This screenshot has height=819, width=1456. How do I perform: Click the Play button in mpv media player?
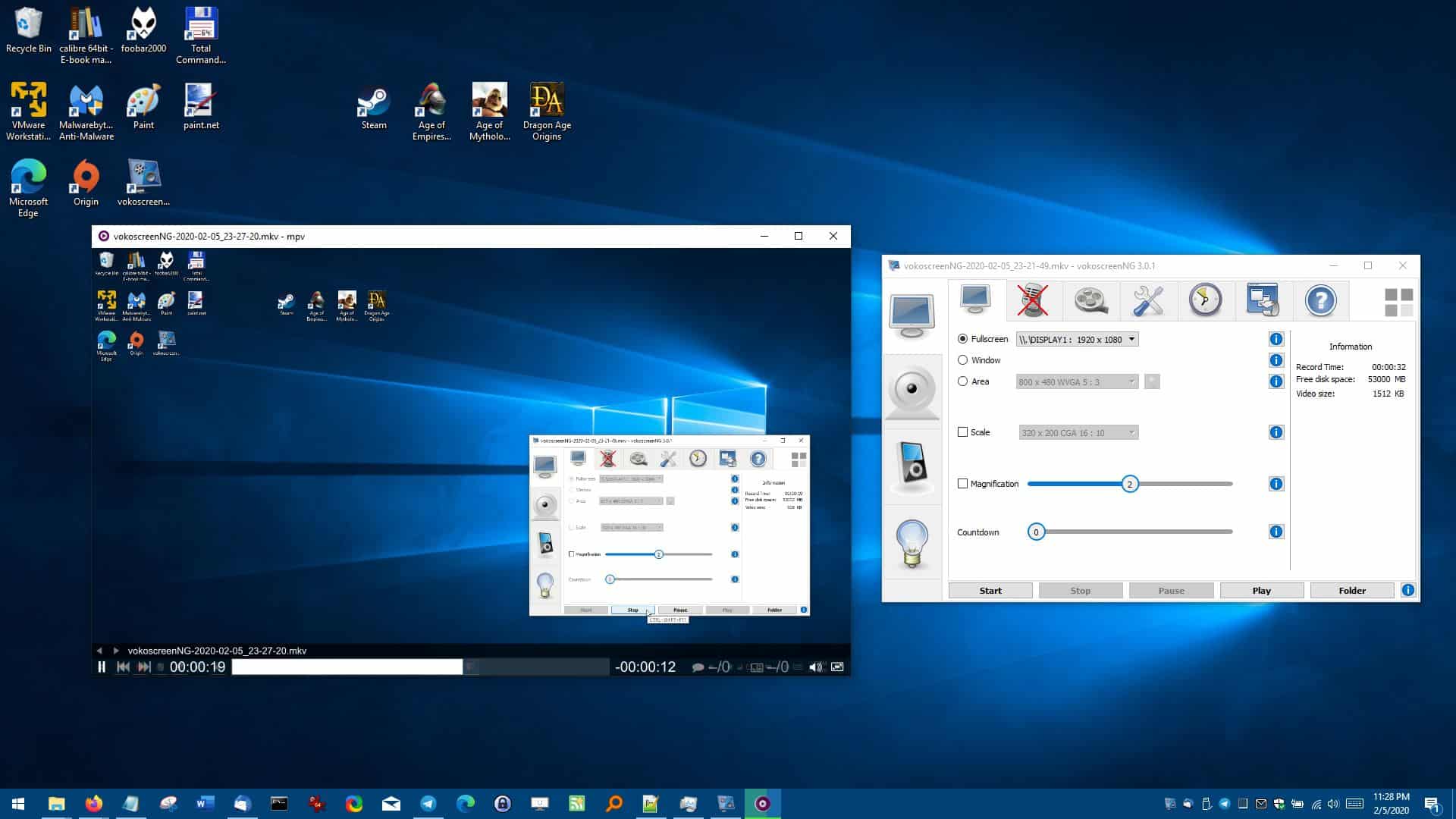[101, 667]
